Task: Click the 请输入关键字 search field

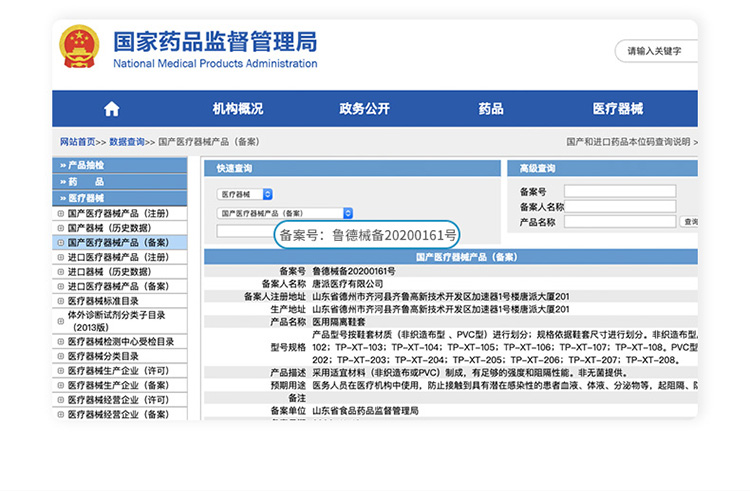Action: pyautogui.click(x=656, y=51)
